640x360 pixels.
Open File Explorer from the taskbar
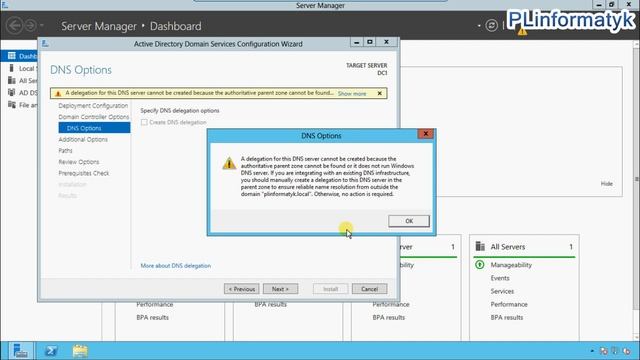click(x=80, y=351)
